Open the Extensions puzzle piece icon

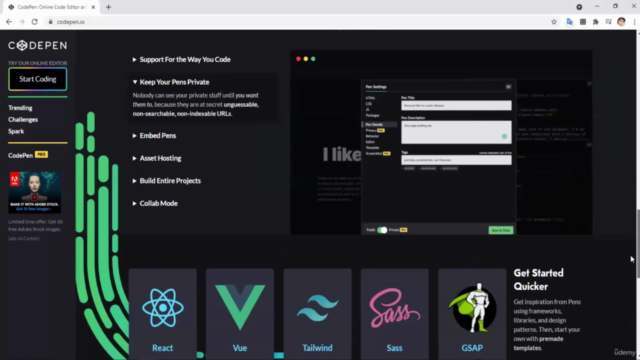(596, 22)
